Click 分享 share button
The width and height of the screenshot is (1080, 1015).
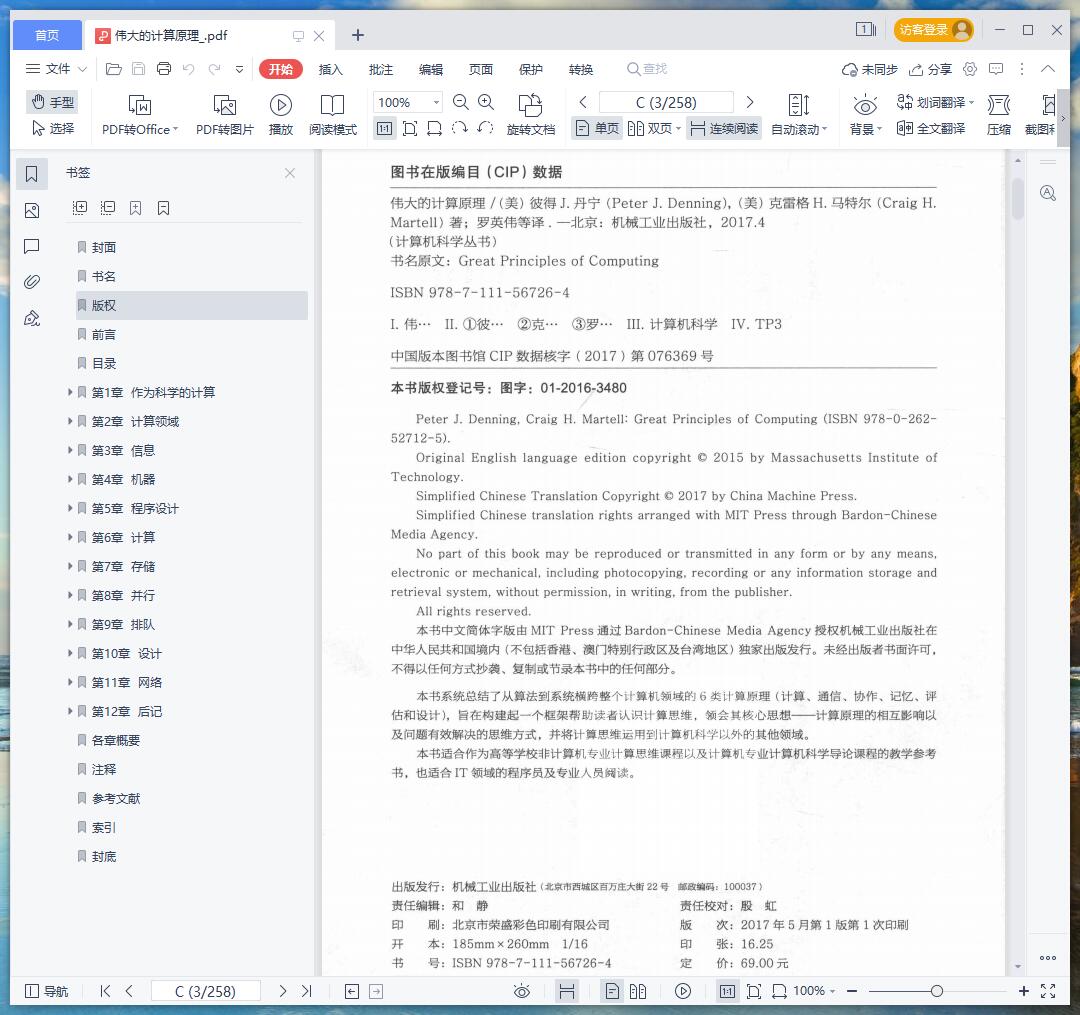coord(930,69)
